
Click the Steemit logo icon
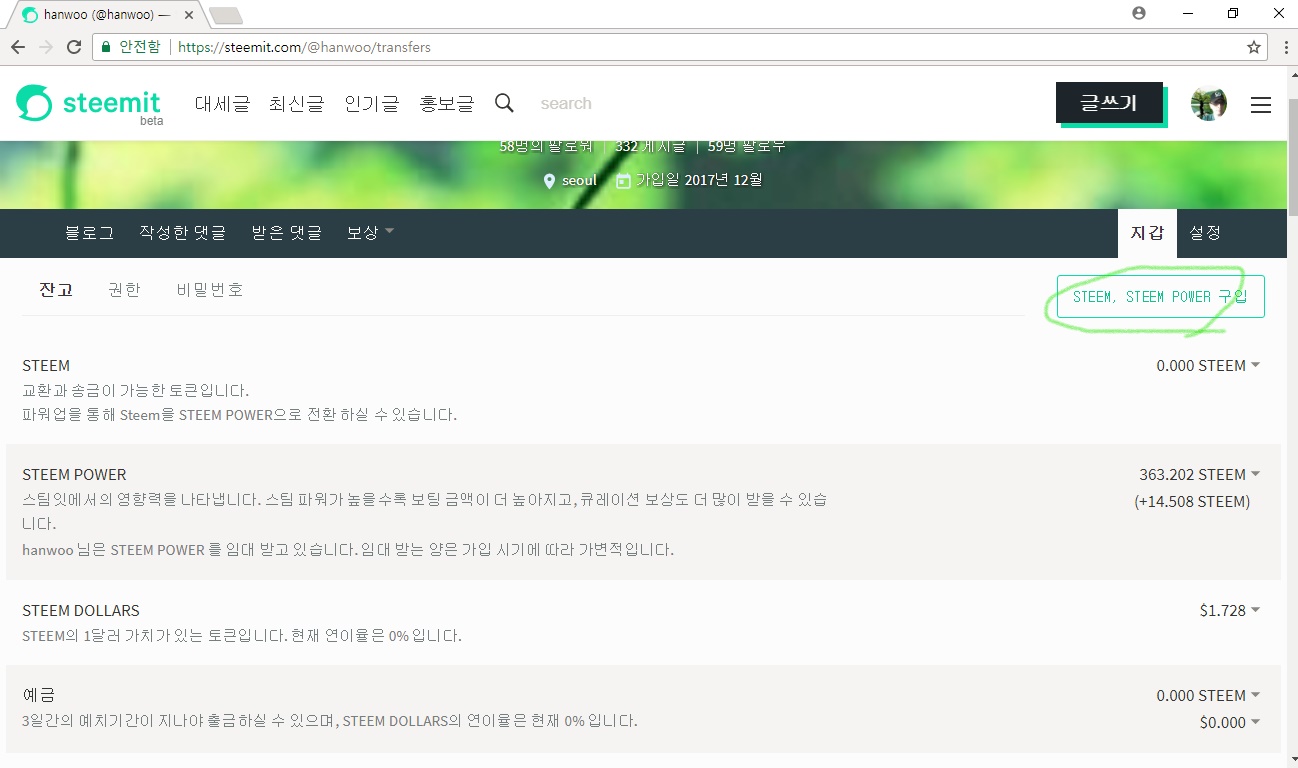tap(34, 103)
